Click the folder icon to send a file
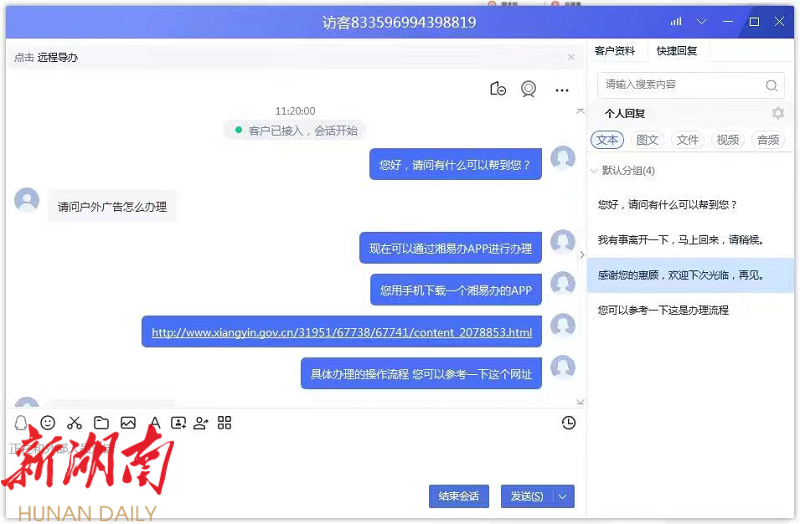Viewport: 800px width, 524px height. [x=101, y=423]
